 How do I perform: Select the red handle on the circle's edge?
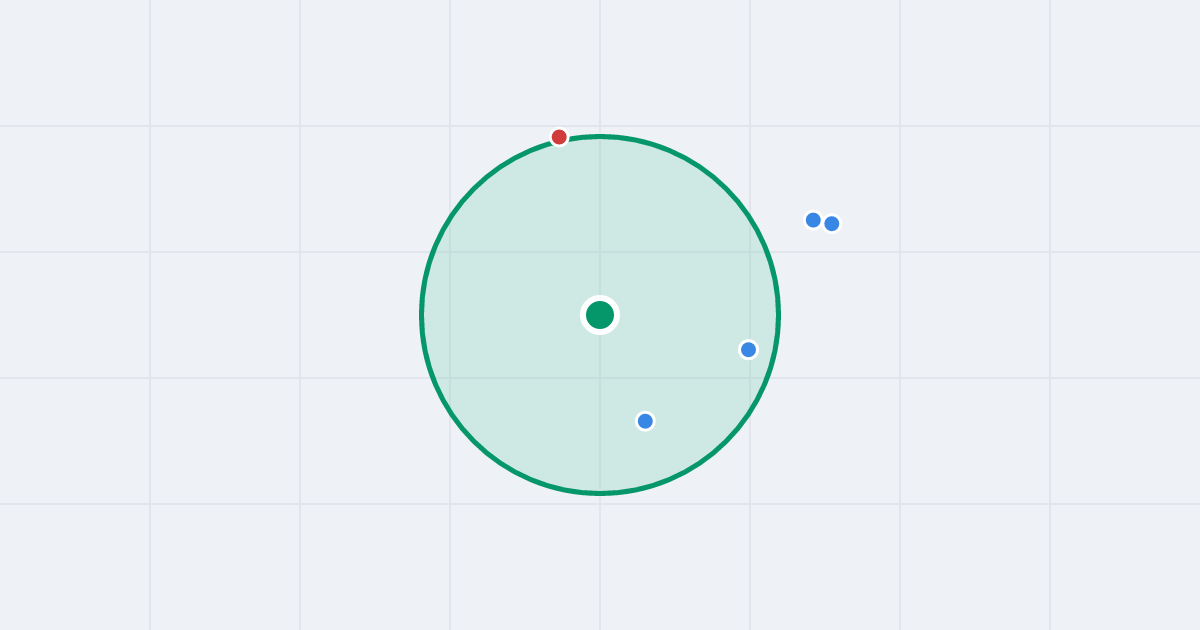click(x=559, y=137)
